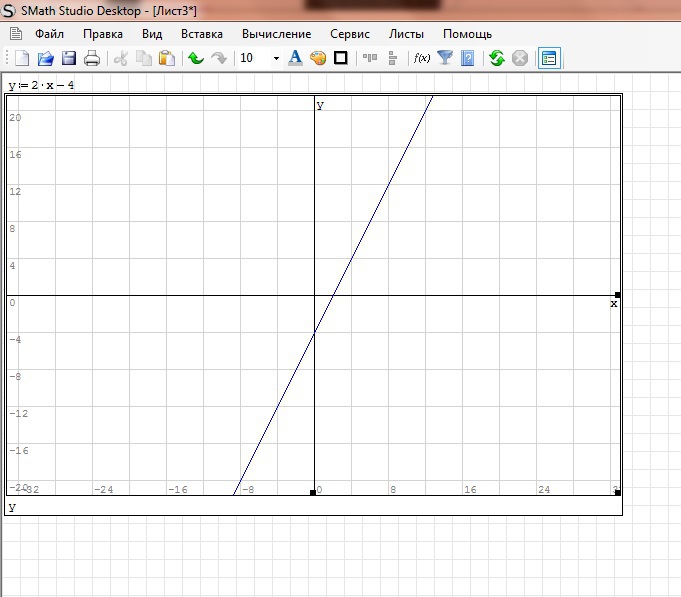Create a new worksheet with the New icon
The width and height of the screenshot is (681, 597).
coord(22,58)
